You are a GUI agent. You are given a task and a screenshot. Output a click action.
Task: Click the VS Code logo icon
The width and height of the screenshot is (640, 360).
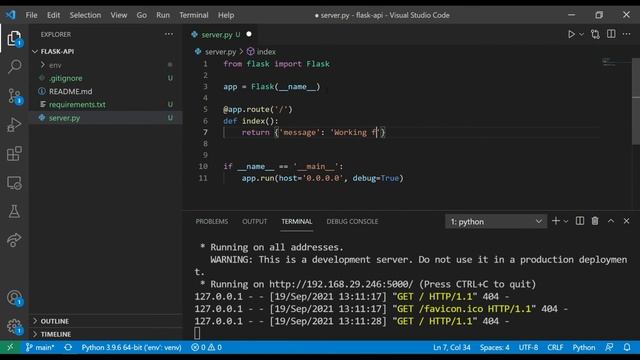(11, 15)
